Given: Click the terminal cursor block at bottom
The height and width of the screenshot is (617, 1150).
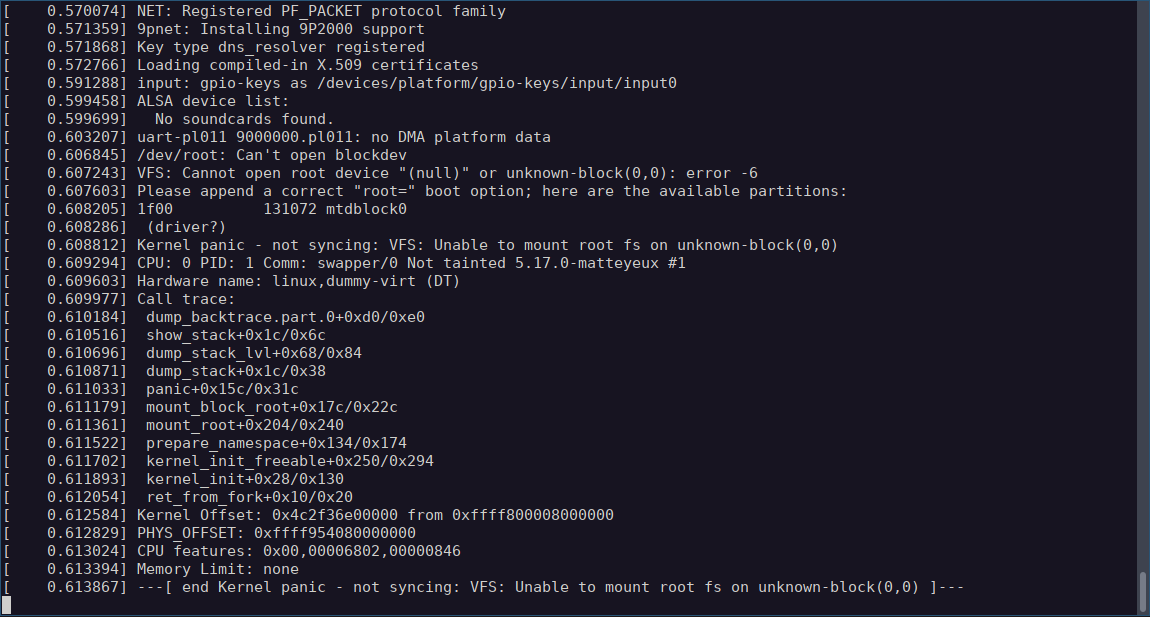Looking at the screenshot, I should (x=6, y=605).
